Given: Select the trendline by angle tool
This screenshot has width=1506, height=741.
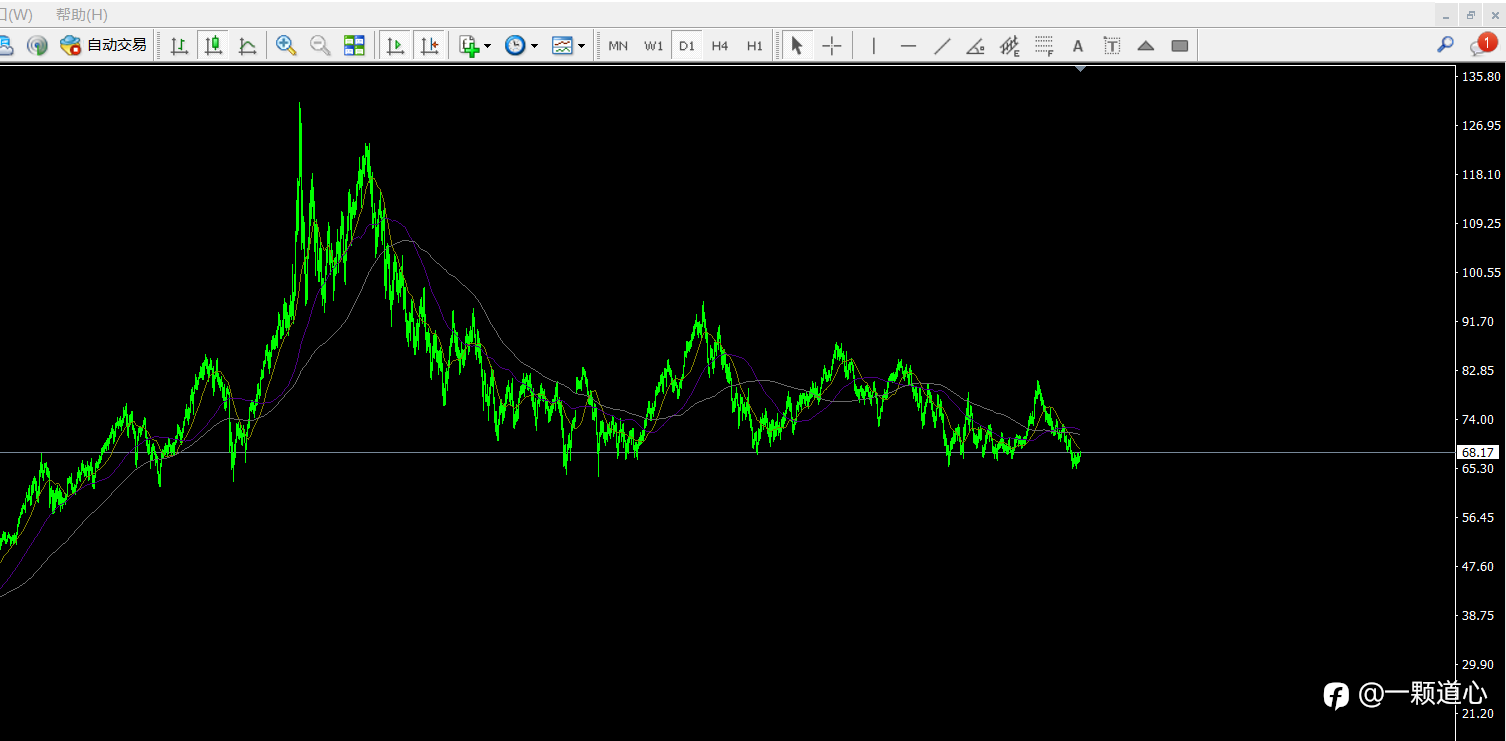Looking at the screenshot, I should pos(976,45).
